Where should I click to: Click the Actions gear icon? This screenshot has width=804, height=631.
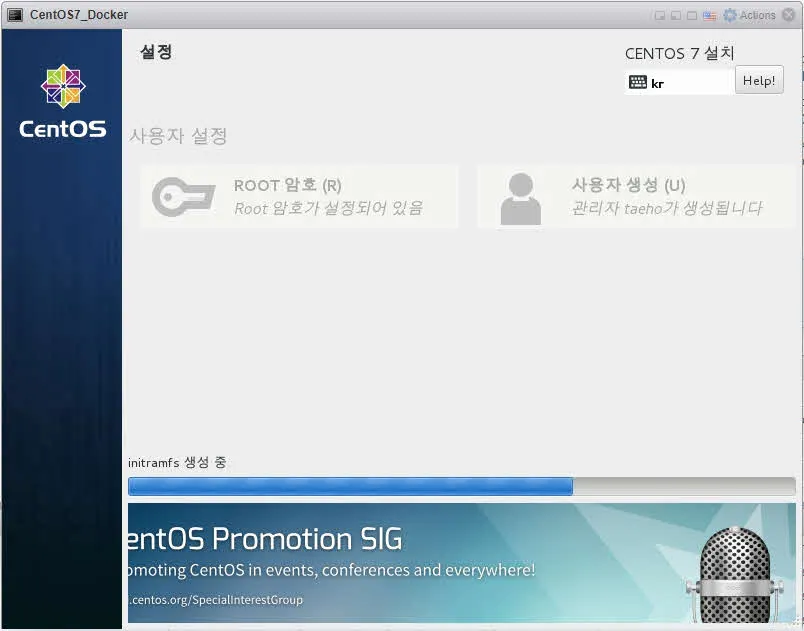(730, 15)
